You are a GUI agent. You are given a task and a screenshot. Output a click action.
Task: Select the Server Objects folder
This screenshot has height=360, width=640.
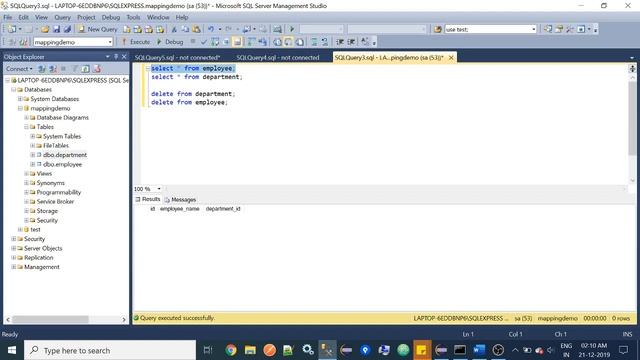(x=43, y=248)
